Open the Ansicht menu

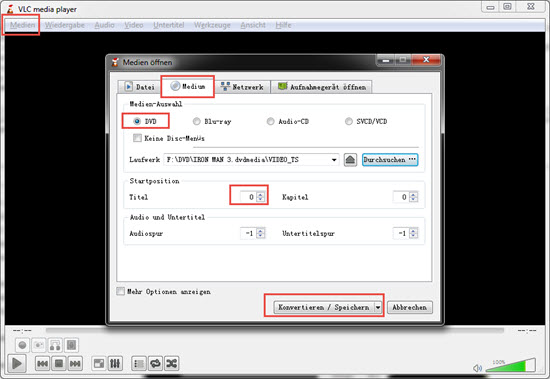[253, 25]
